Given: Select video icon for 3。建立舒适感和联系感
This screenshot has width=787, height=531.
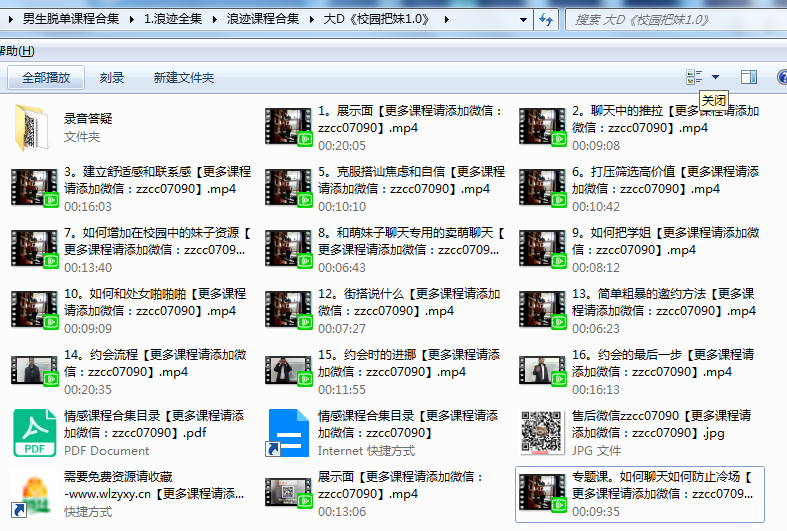Looking at the screenshot, I should click(34, 188).
